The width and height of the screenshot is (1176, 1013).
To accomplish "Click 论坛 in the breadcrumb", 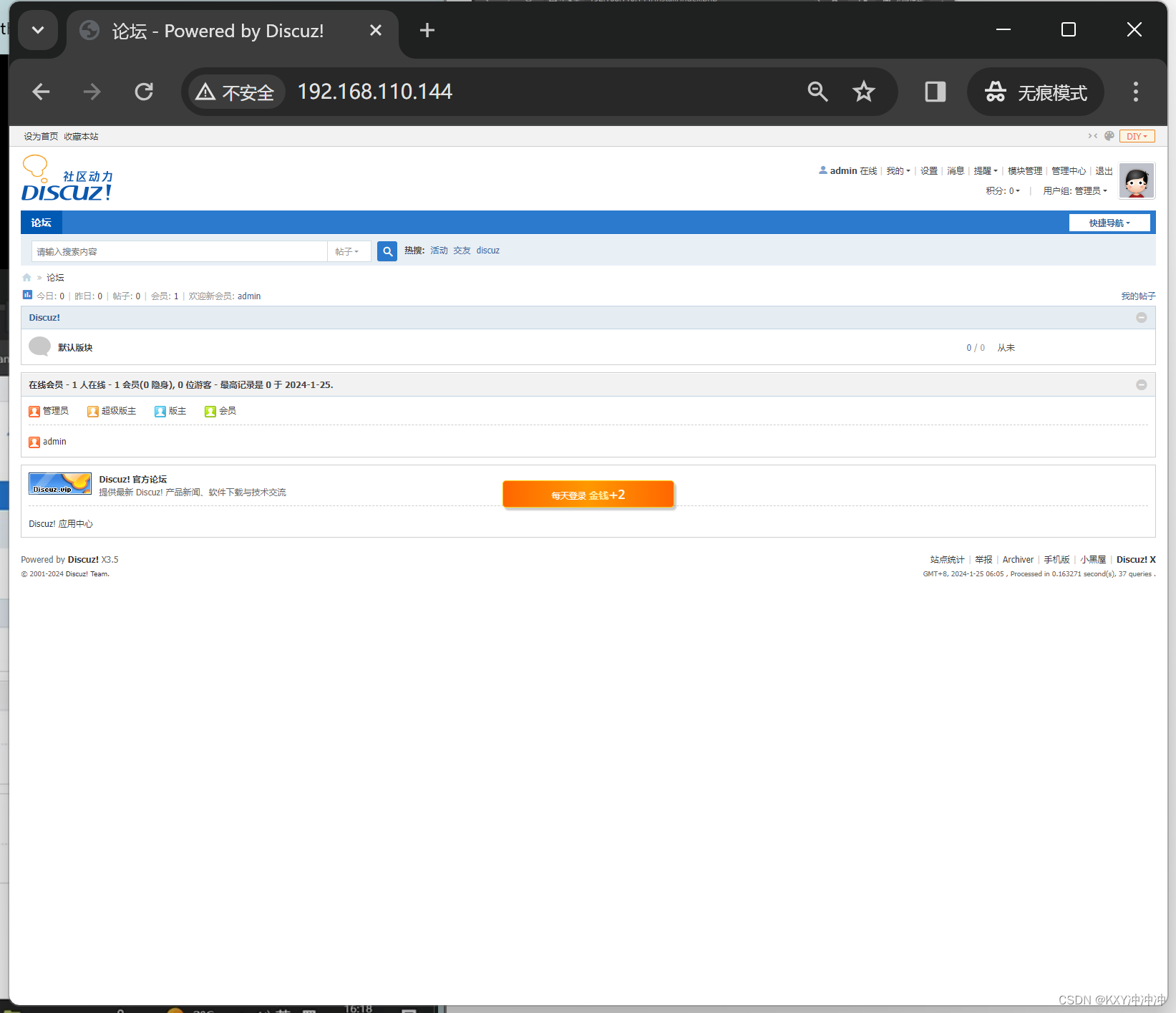I will click(x=55, y=278).
